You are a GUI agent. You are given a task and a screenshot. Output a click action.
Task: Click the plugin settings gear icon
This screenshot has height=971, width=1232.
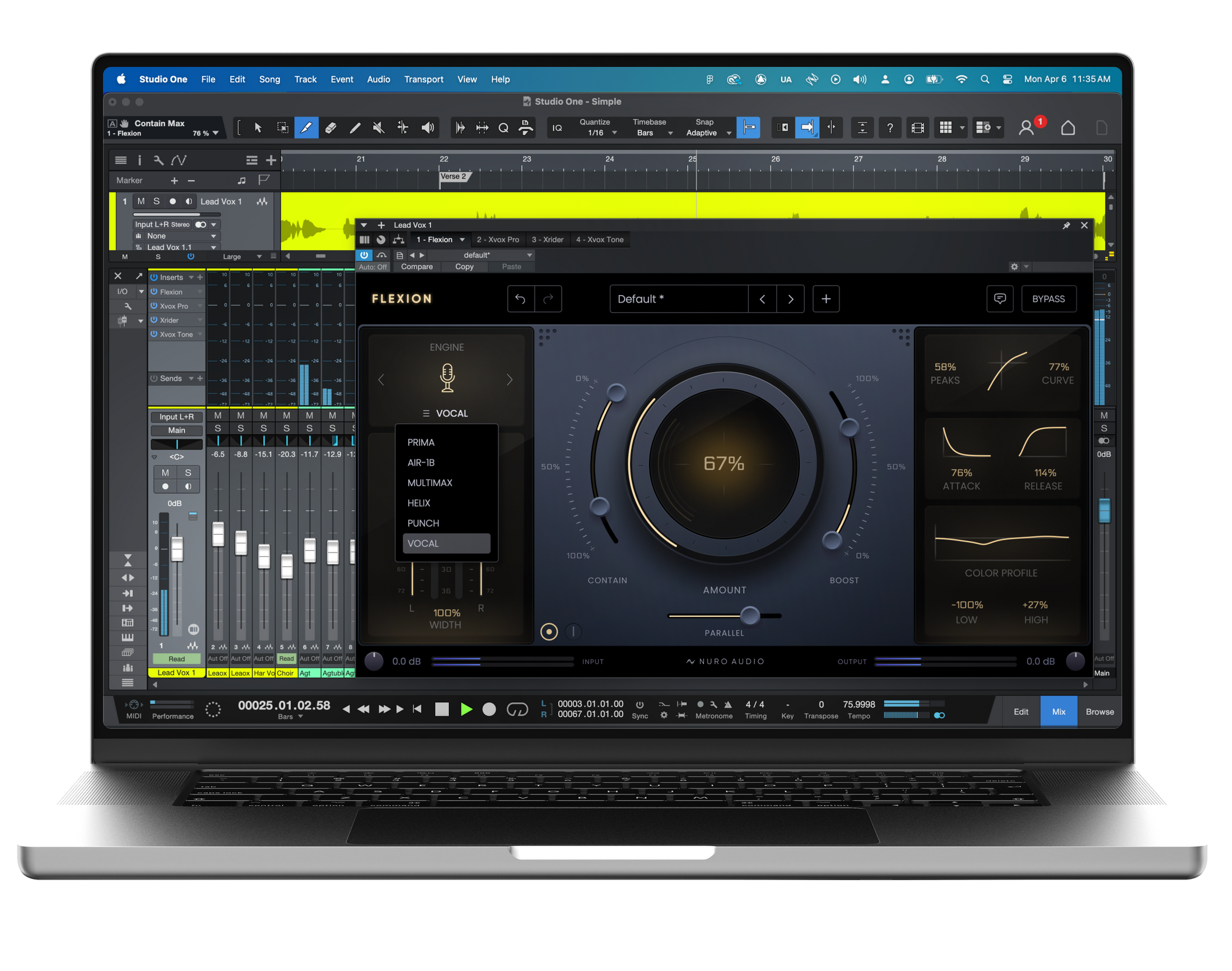point(1014,267)
